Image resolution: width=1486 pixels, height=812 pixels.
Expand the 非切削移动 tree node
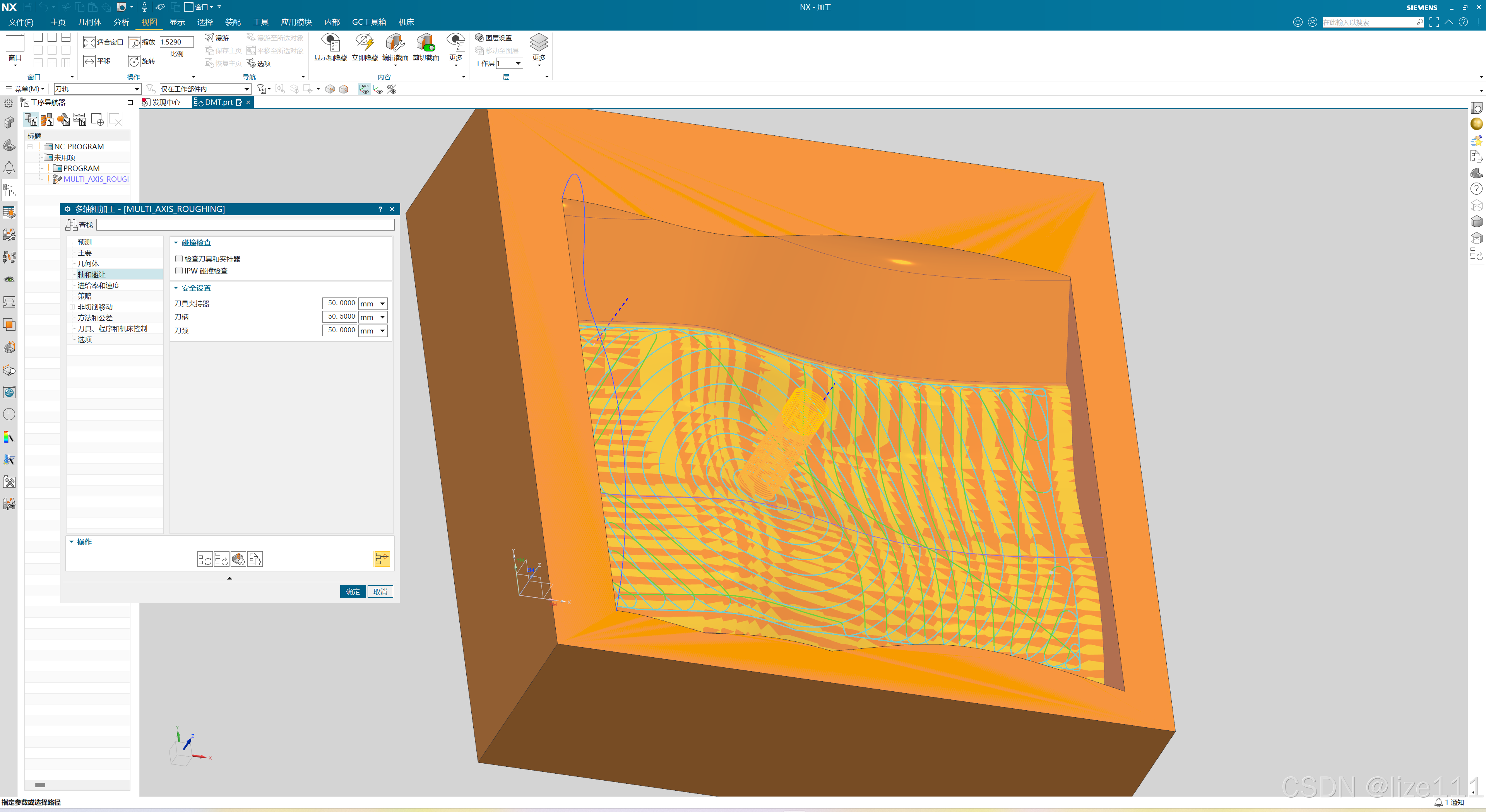72,307
